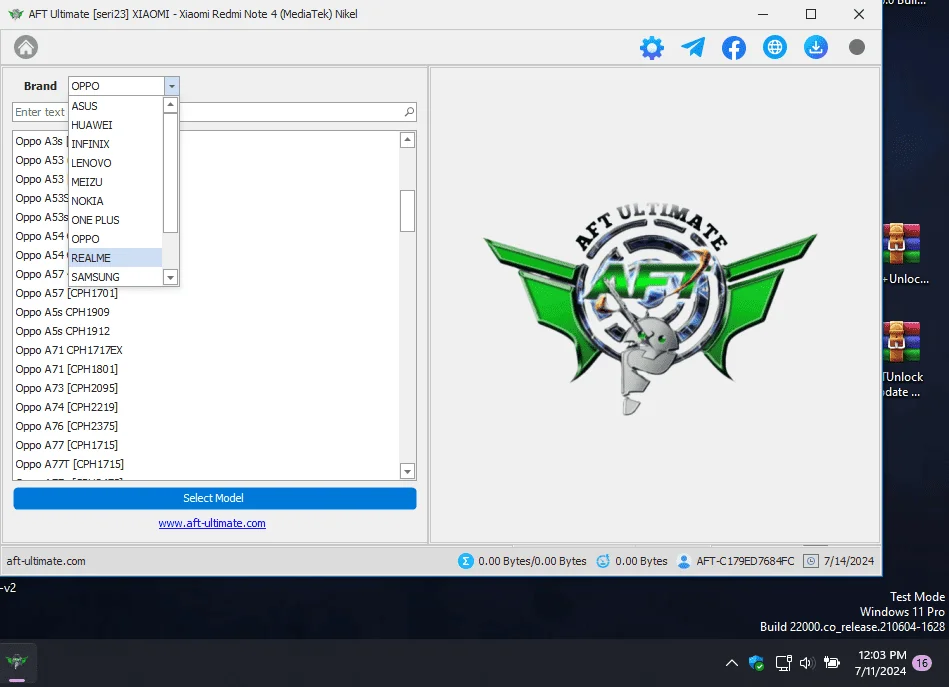Open the network tray icon
949x687 pixels.
783,663
